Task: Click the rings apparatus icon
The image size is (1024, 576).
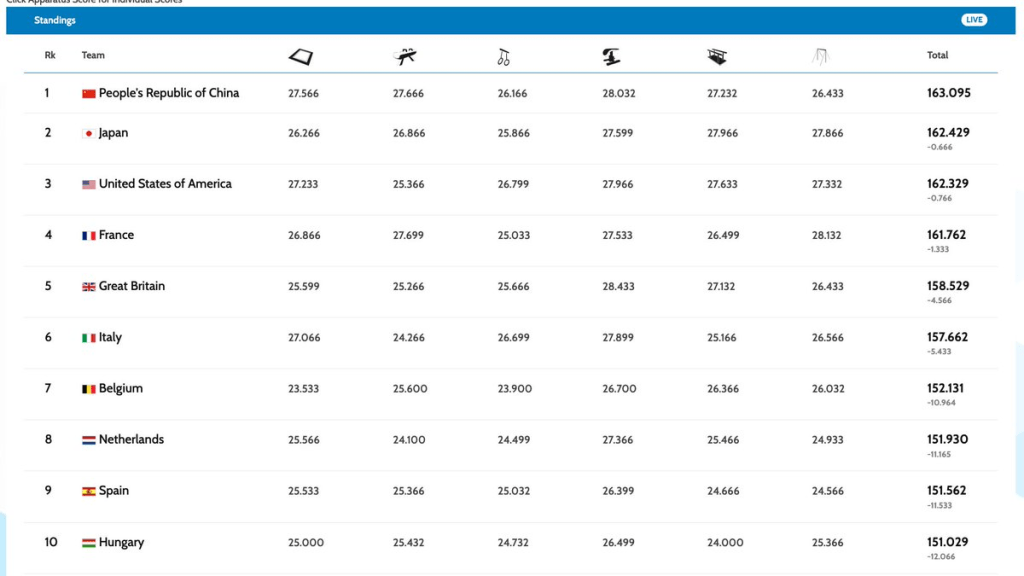Action: tap(503, 57)
